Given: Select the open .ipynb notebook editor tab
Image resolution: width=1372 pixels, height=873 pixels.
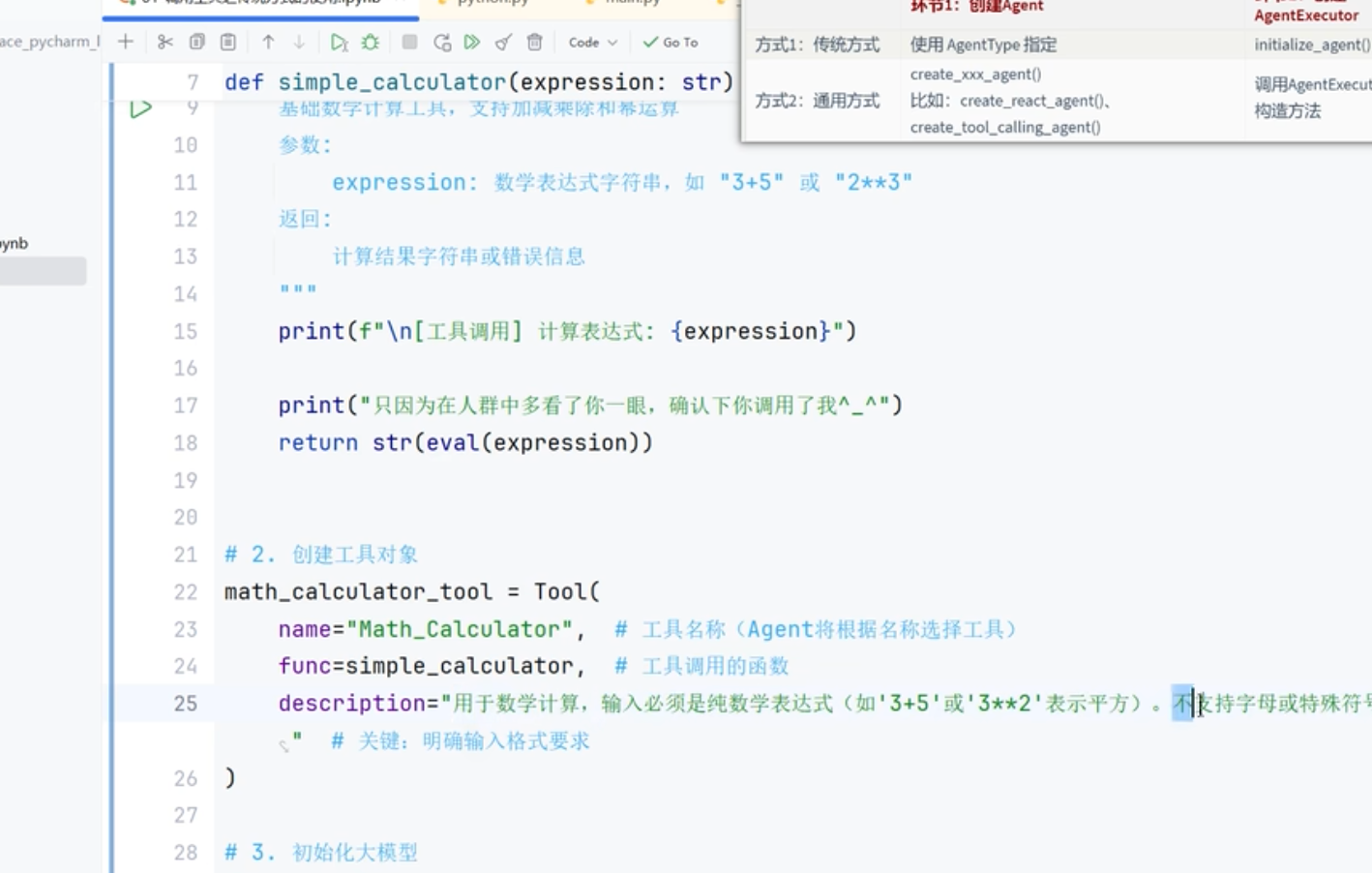Looking at the screenshot, I should coord(261,4).
